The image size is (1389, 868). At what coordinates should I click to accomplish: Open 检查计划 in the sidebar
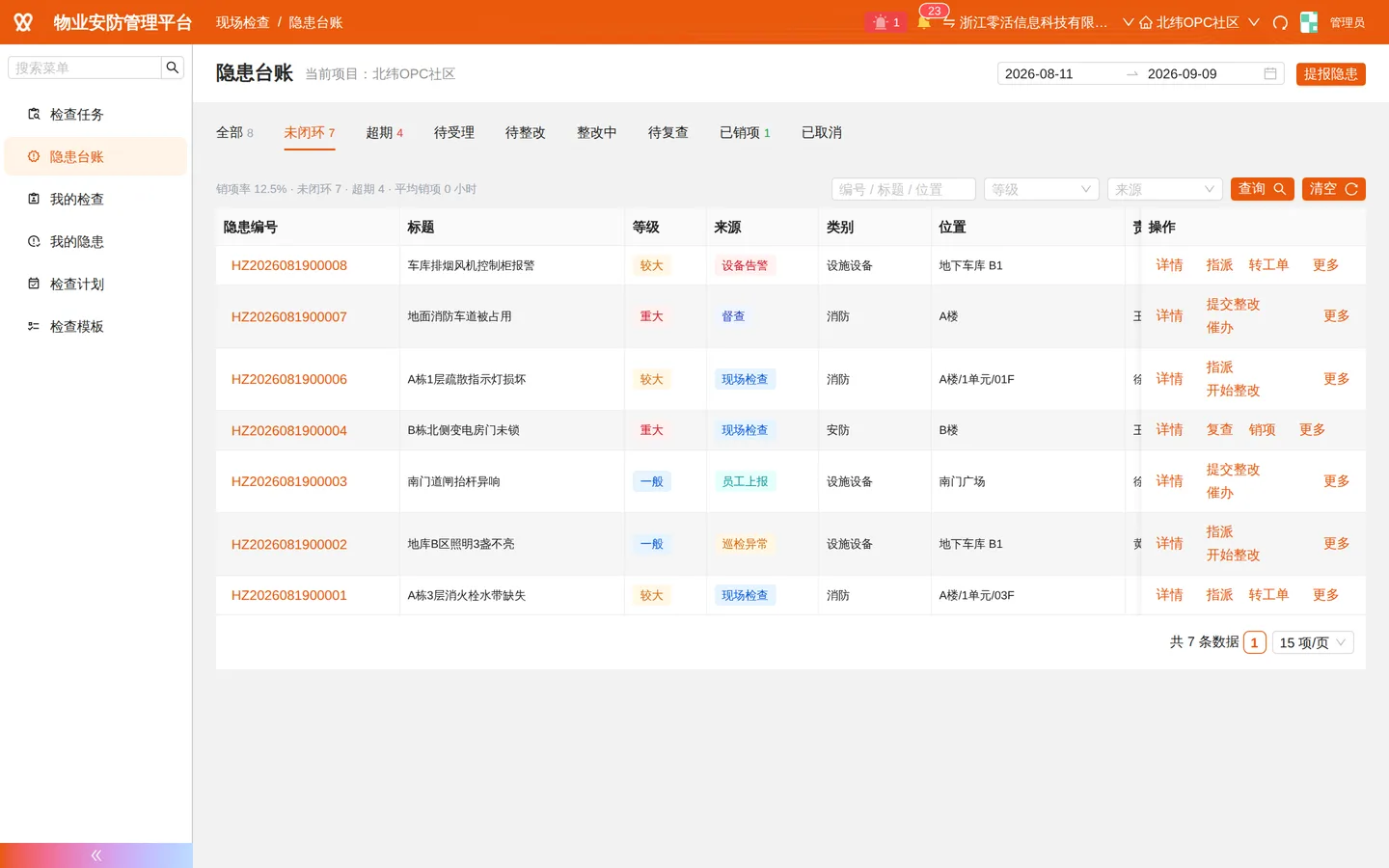[95, 284]
